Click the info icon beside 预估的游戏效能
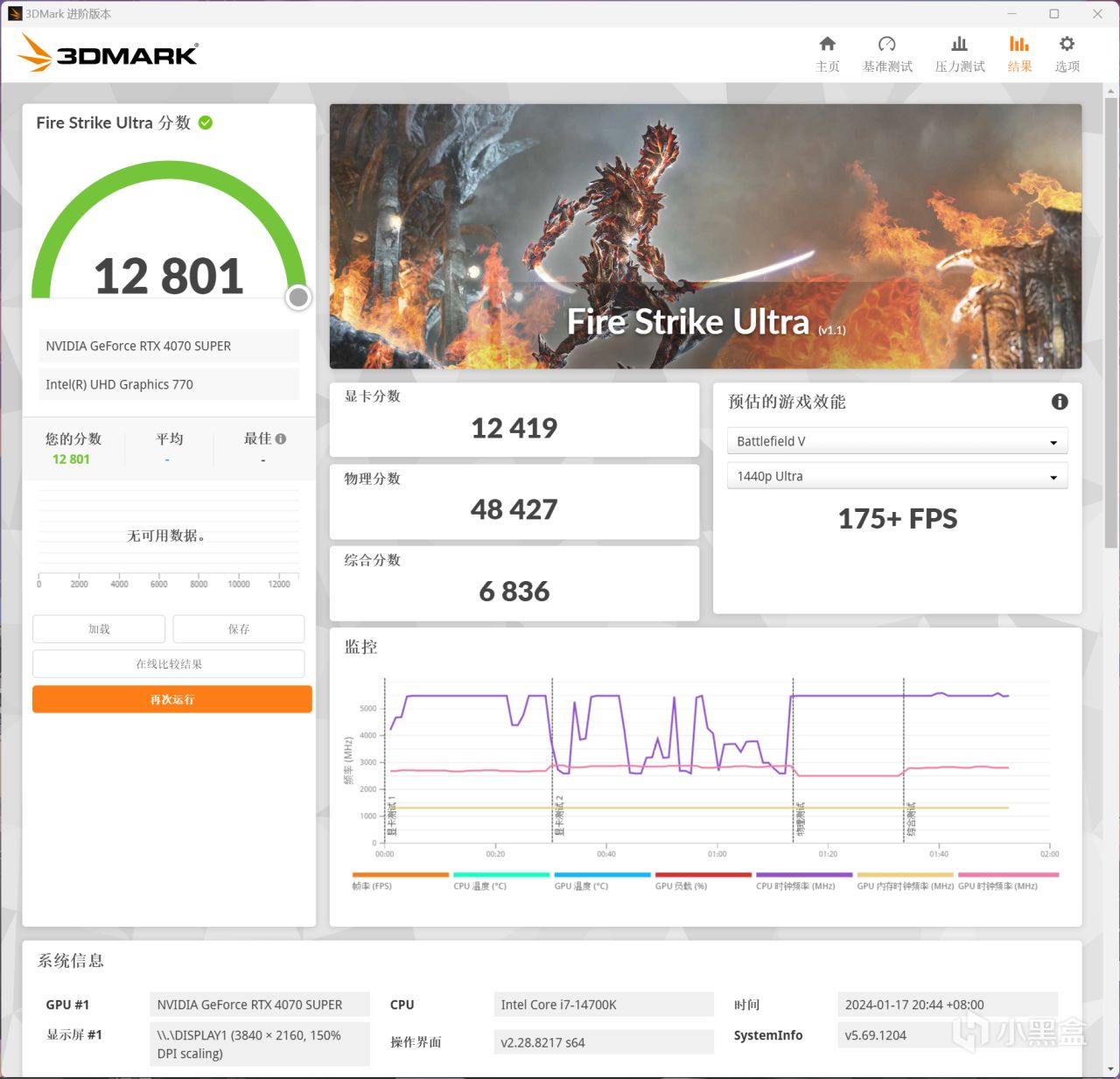The height and width of the screenshot is (1079, 1120). [x=1059, y=402]
